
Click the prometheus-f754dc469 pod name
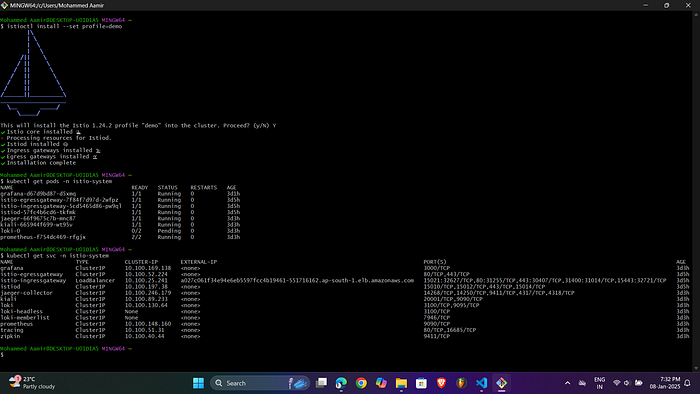[x=43, y=237]
